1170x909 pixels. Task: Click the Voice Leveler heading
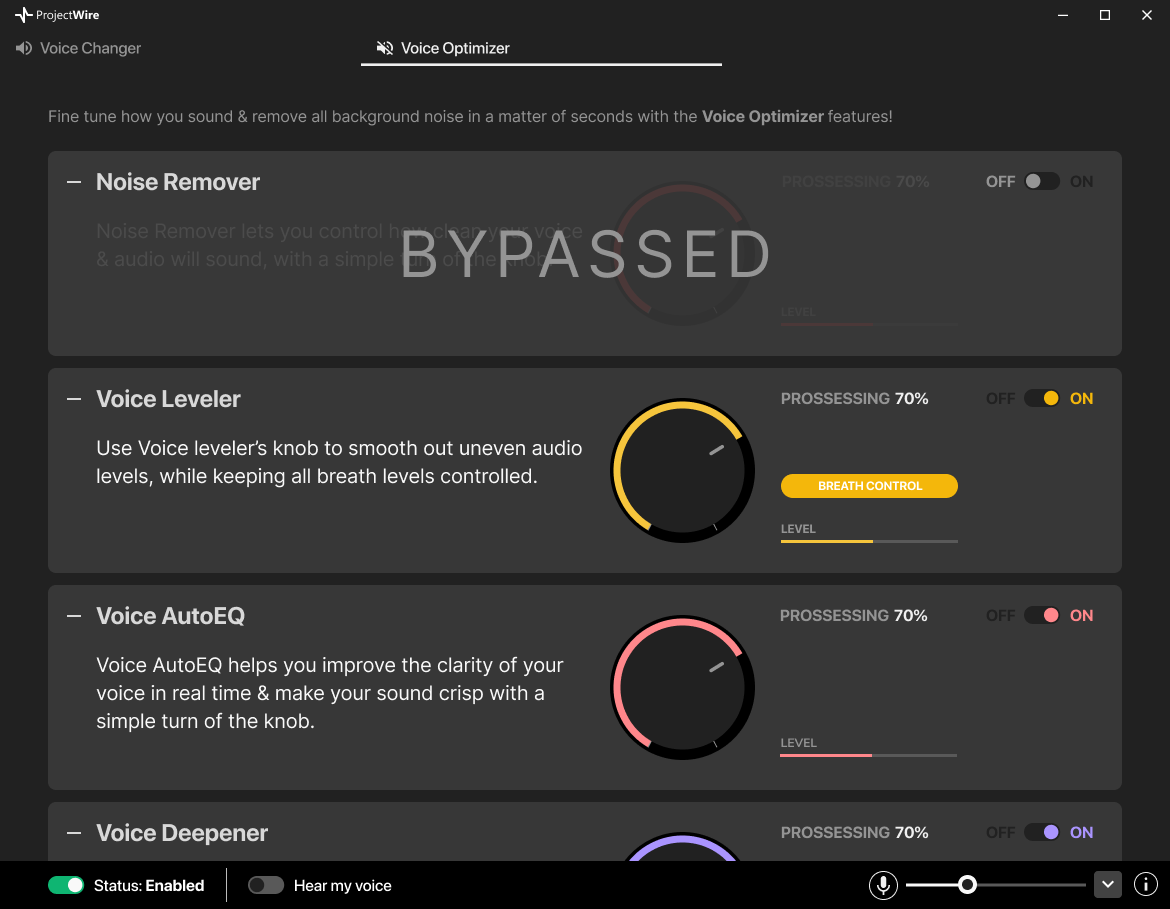168,399
